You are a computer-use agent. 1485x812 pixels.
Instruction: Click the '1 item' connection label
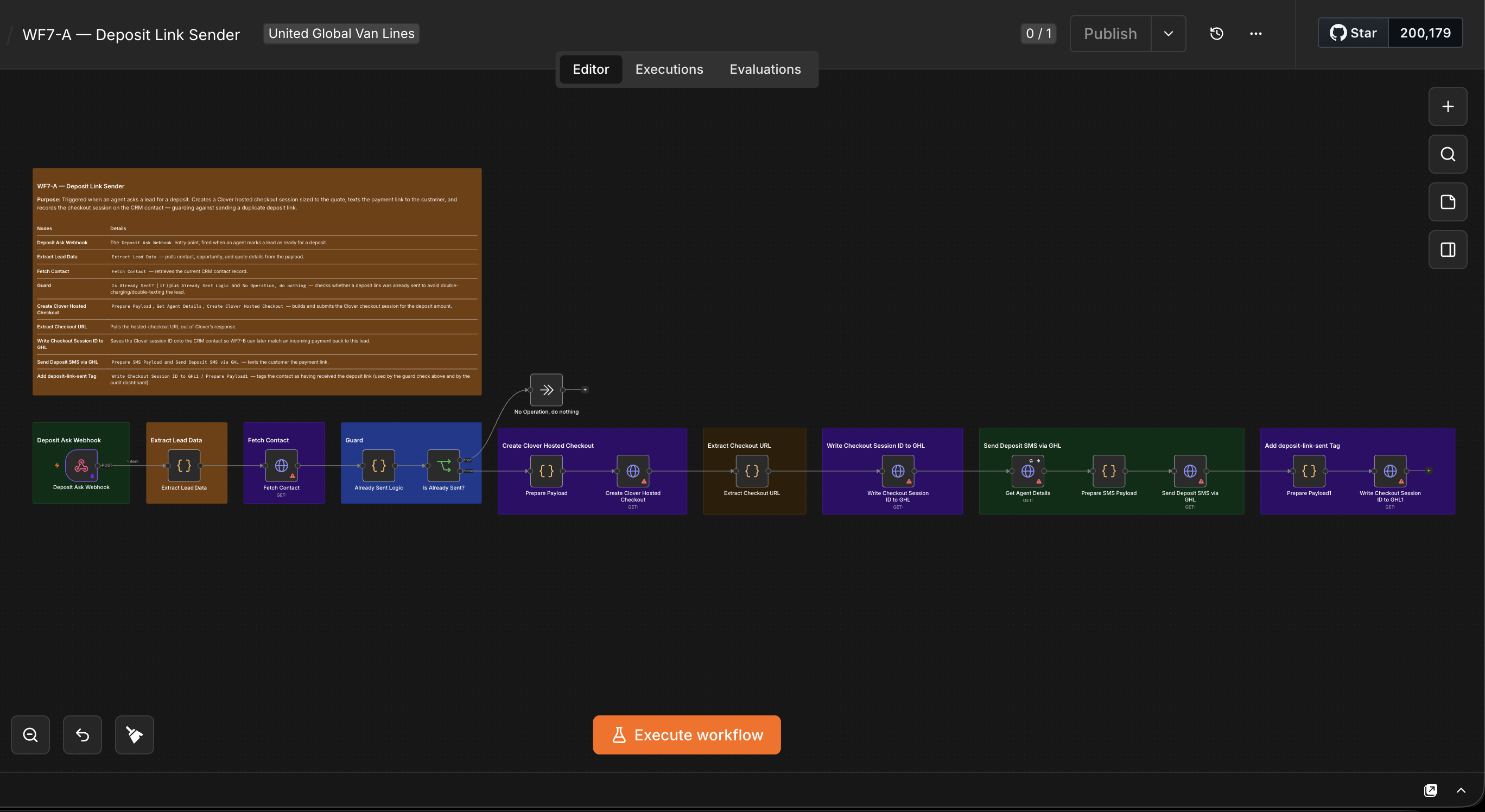click(132, 461)
